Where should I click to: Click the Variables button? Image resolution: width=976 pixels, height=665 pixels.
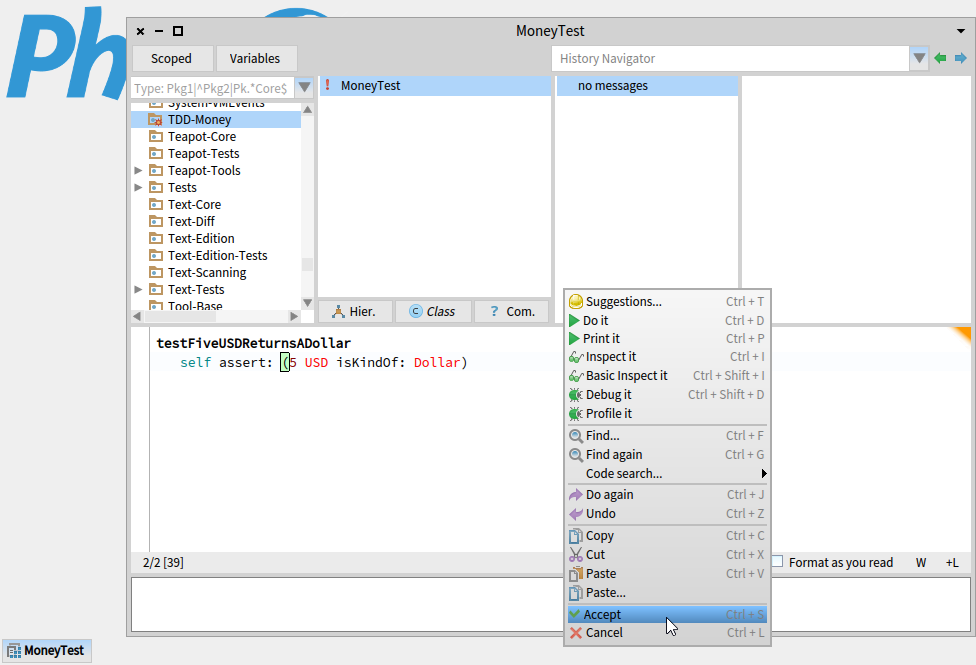pyautogui.click(x=256, y=59)
